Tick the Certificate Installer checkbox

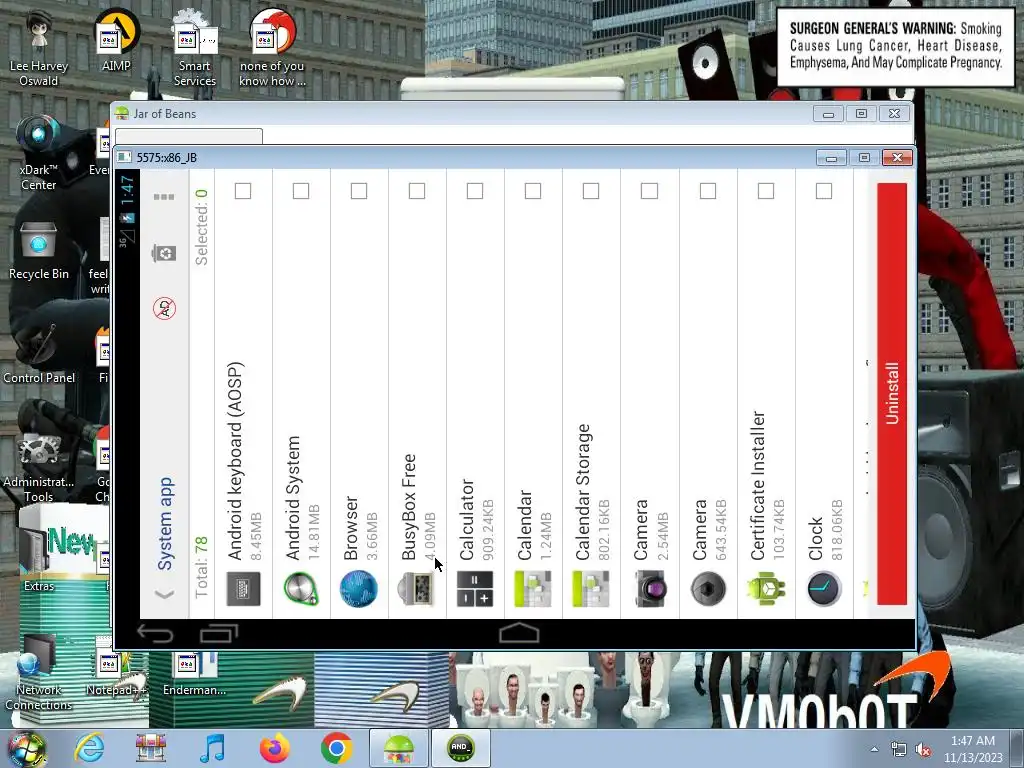pyautogui.click(x=766, y=191)
